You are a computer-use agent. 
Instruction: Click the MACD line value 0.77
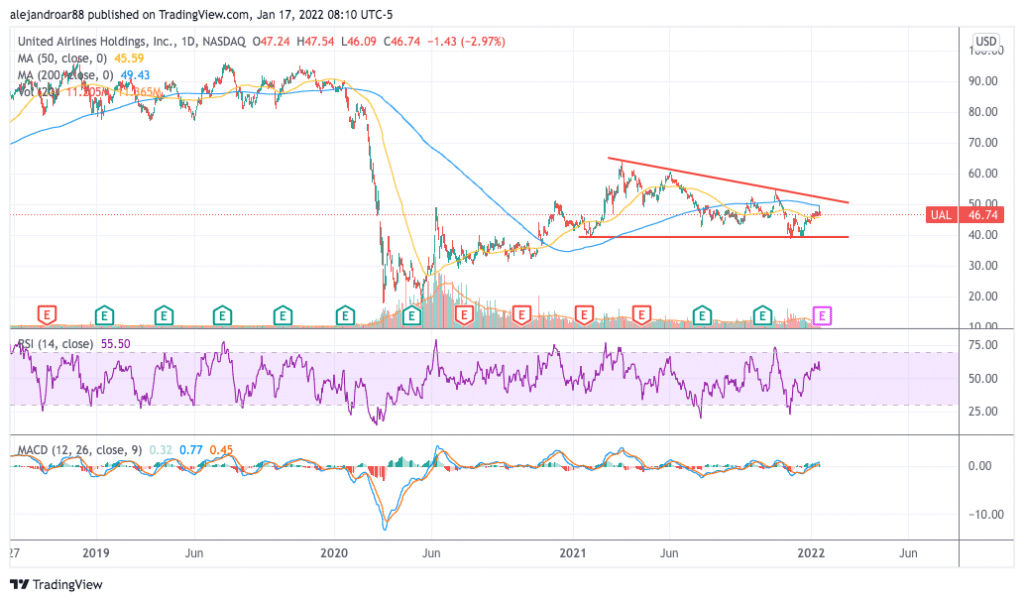tap(191, 450)
